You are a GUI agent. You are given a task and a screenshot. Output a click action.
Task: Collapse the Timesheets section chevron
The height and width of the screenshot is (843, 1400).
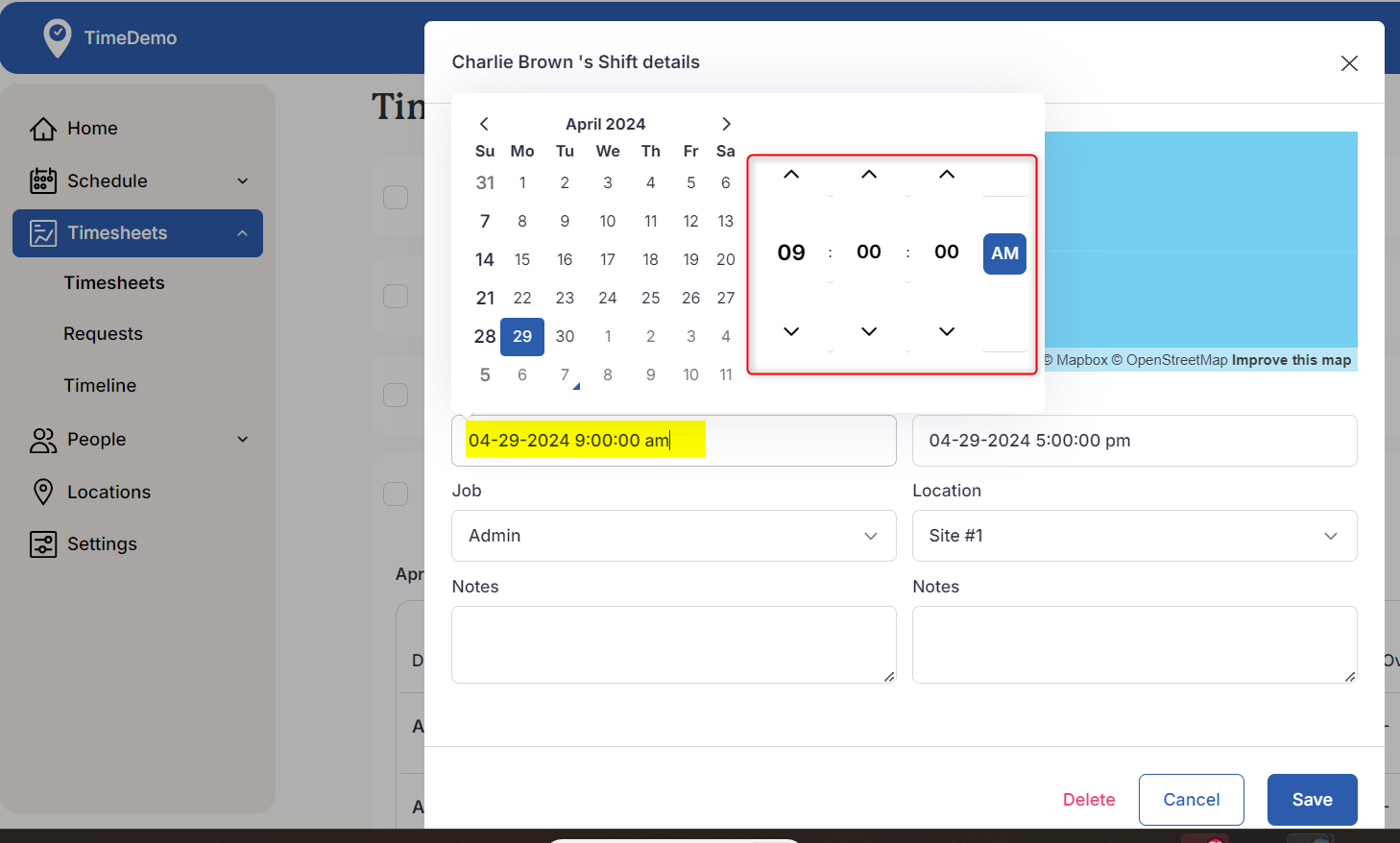click(242, 232)
